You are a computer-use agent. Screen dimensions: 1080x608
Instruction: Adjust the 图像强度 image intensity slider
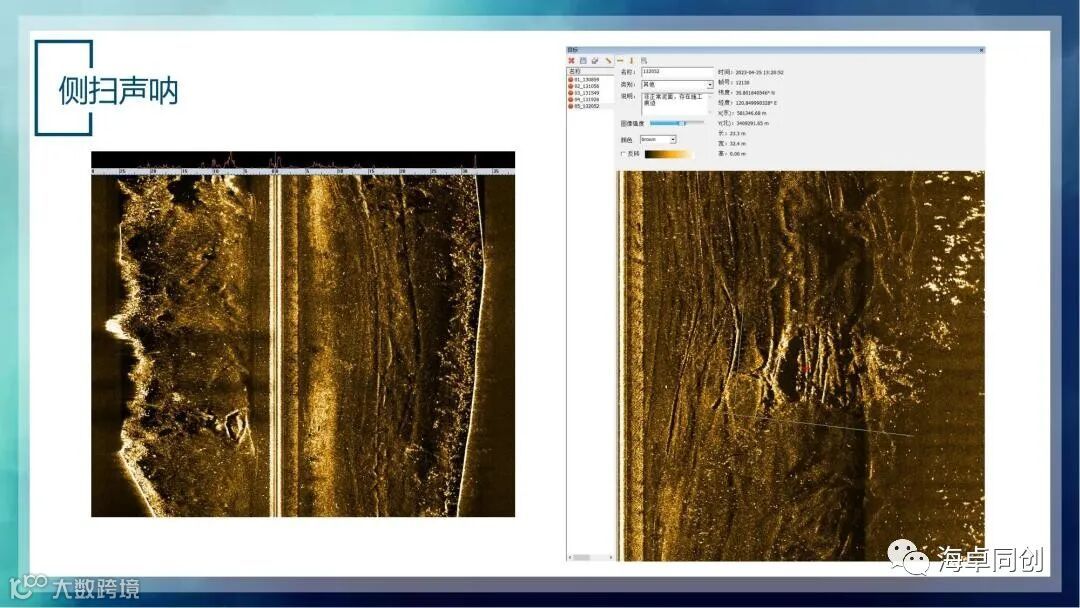[x=676, y=123]
